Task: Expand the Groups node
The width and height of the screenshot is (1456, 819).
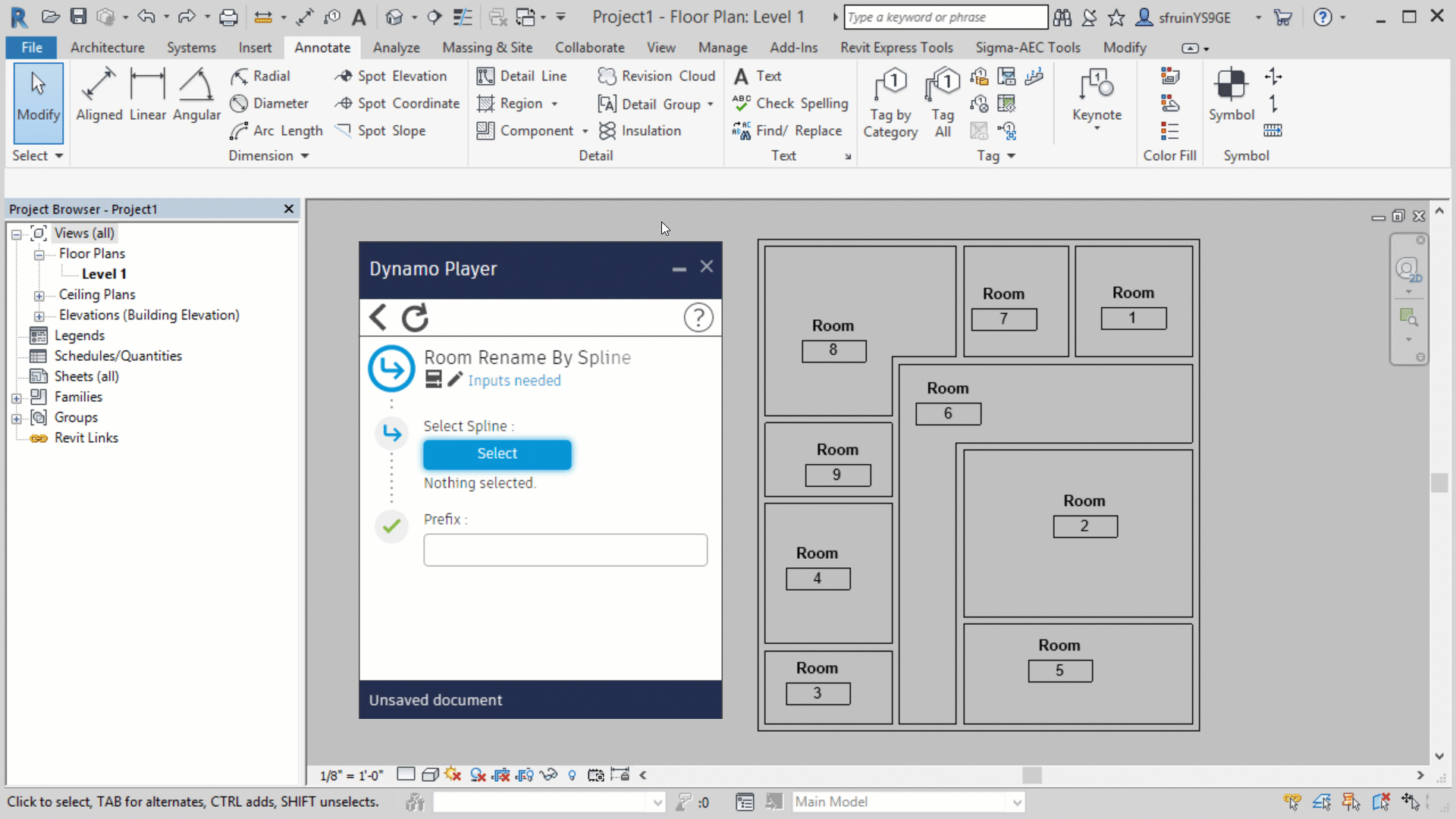Action: [x=16, y=418]
